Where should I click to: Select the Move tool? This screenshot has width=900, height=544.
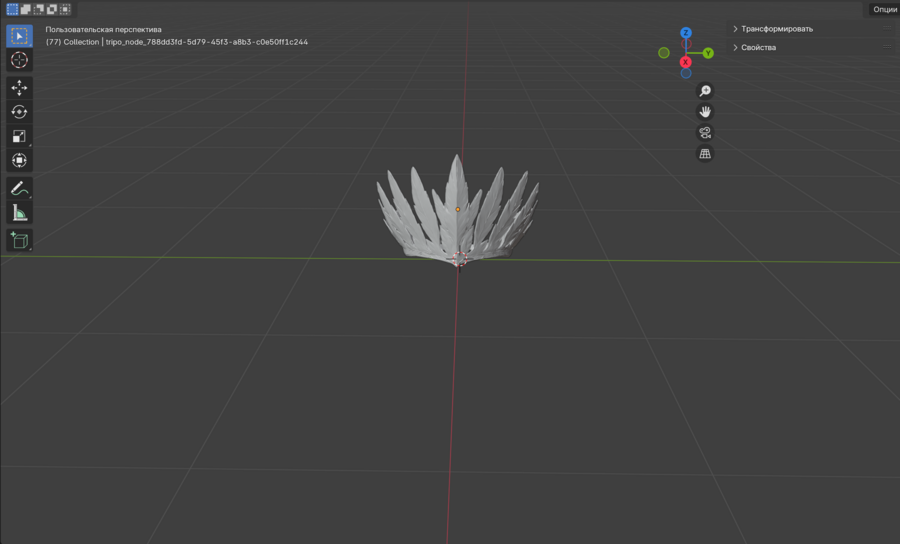pyautogui.click(x=19, y=88)
